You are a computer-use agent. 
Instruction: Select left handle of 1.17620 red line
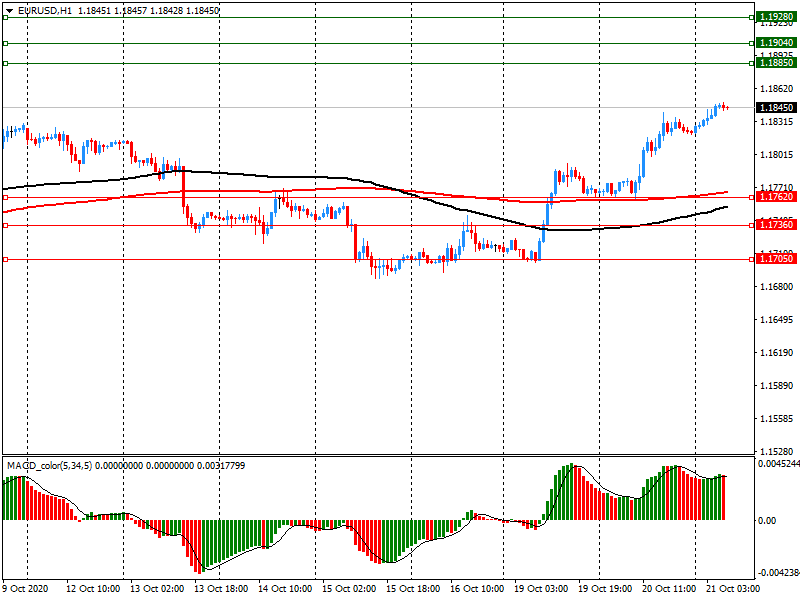click(x=6, y=197)
